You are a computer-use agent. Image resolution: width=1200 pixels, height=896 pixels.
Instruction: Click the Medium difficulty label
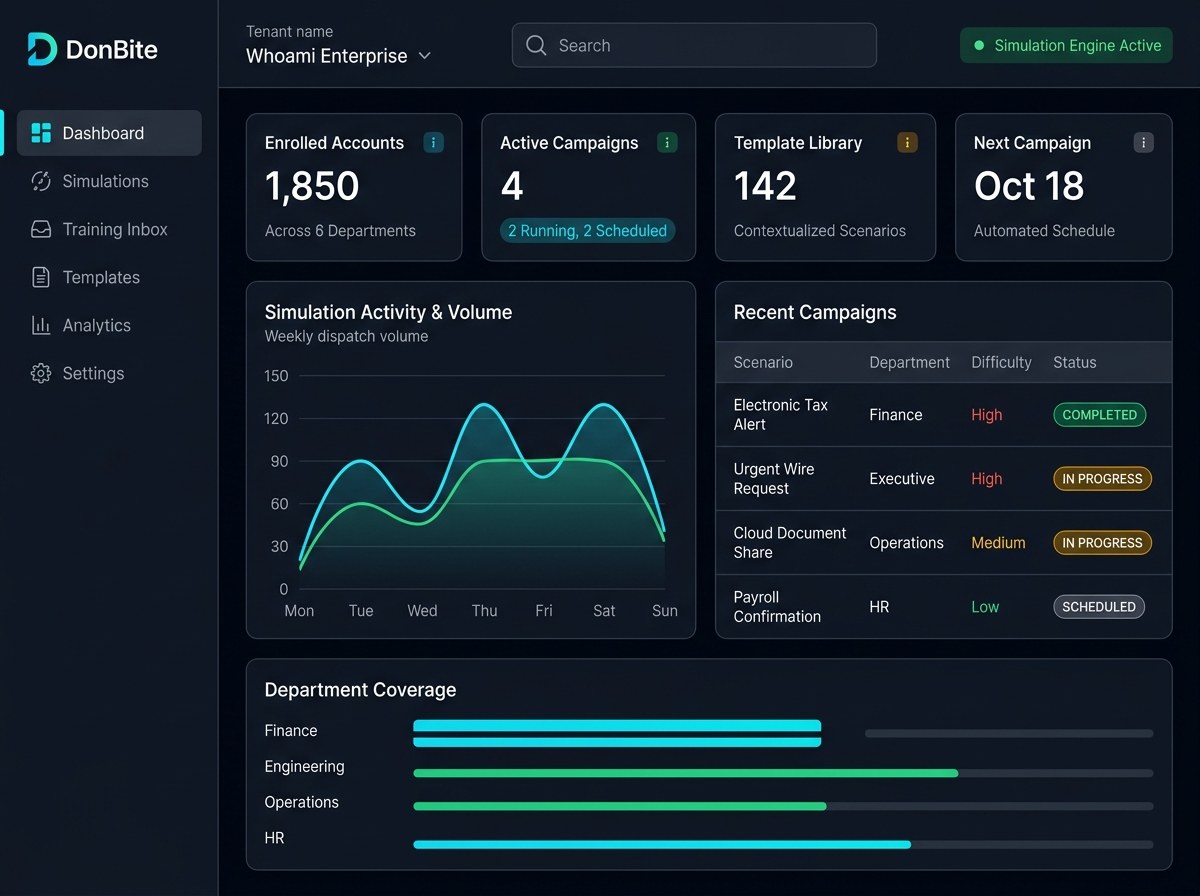[x=998, y=543]
